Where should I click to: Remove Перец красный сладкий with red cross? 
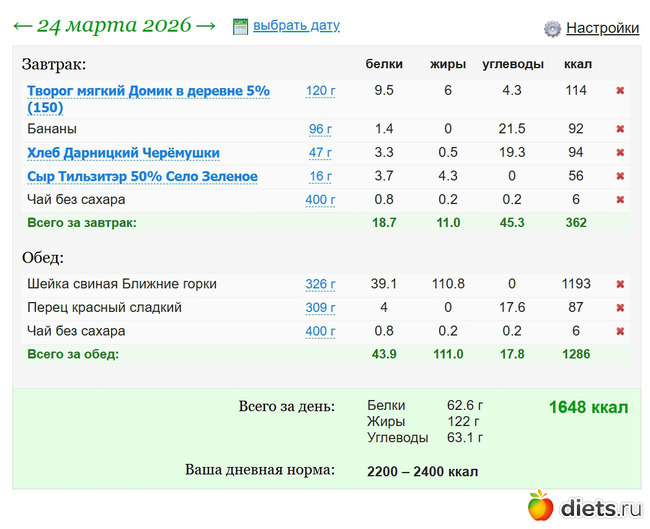pos(620,308)
